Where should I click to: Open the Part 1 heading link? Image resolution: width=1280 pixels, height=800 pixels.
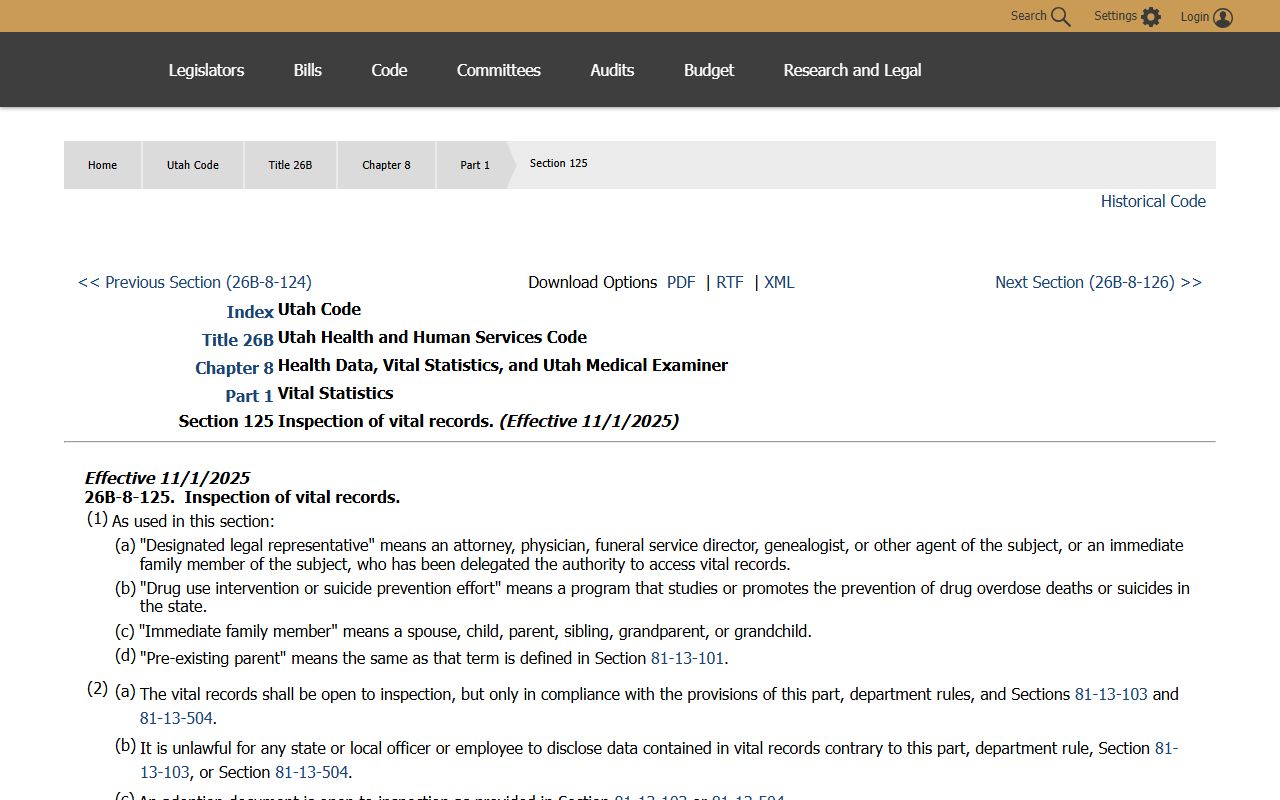pyautogui.click(x=249, y=396)
